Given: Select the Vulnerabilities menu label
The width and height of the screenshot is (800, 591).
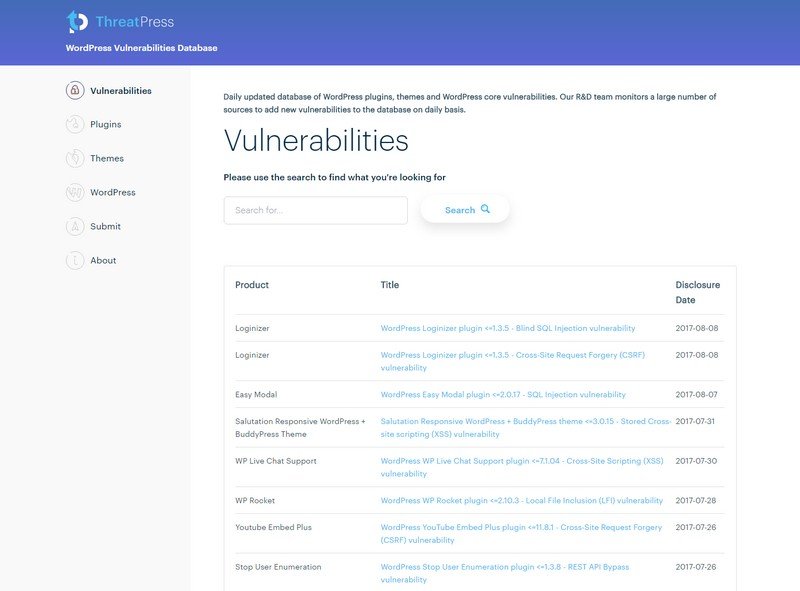Looking at the screenshot, I should (x=121, y=91).
